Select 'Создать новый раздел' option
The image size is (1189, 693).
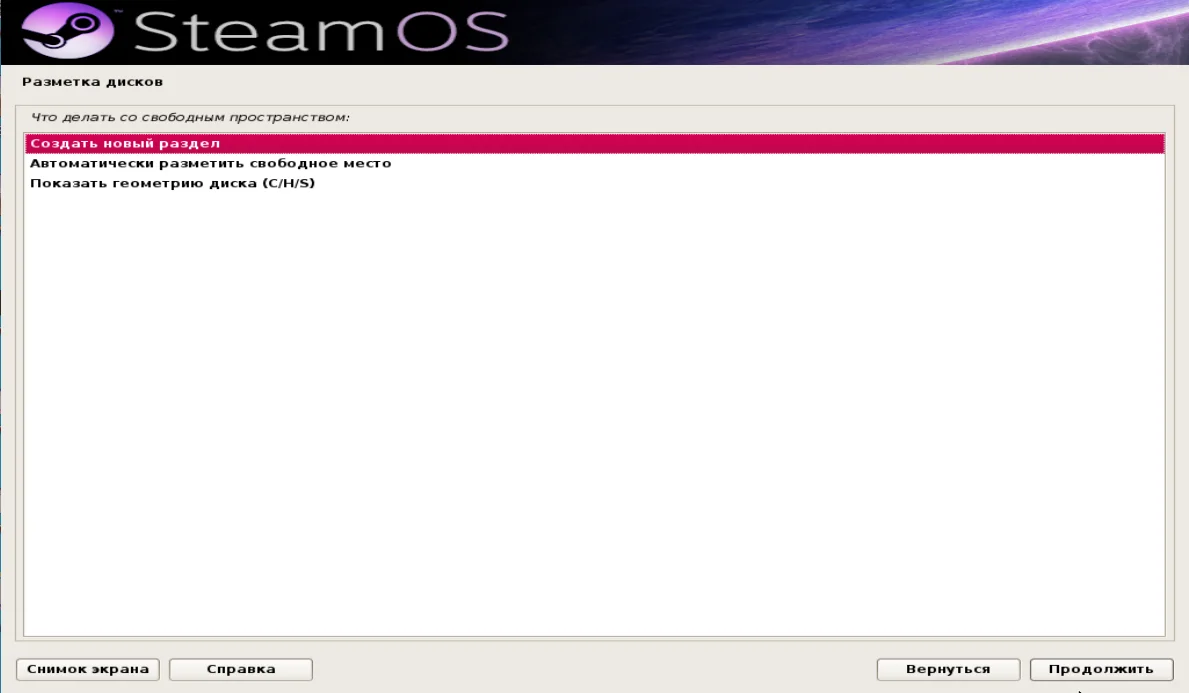[594, 143]
